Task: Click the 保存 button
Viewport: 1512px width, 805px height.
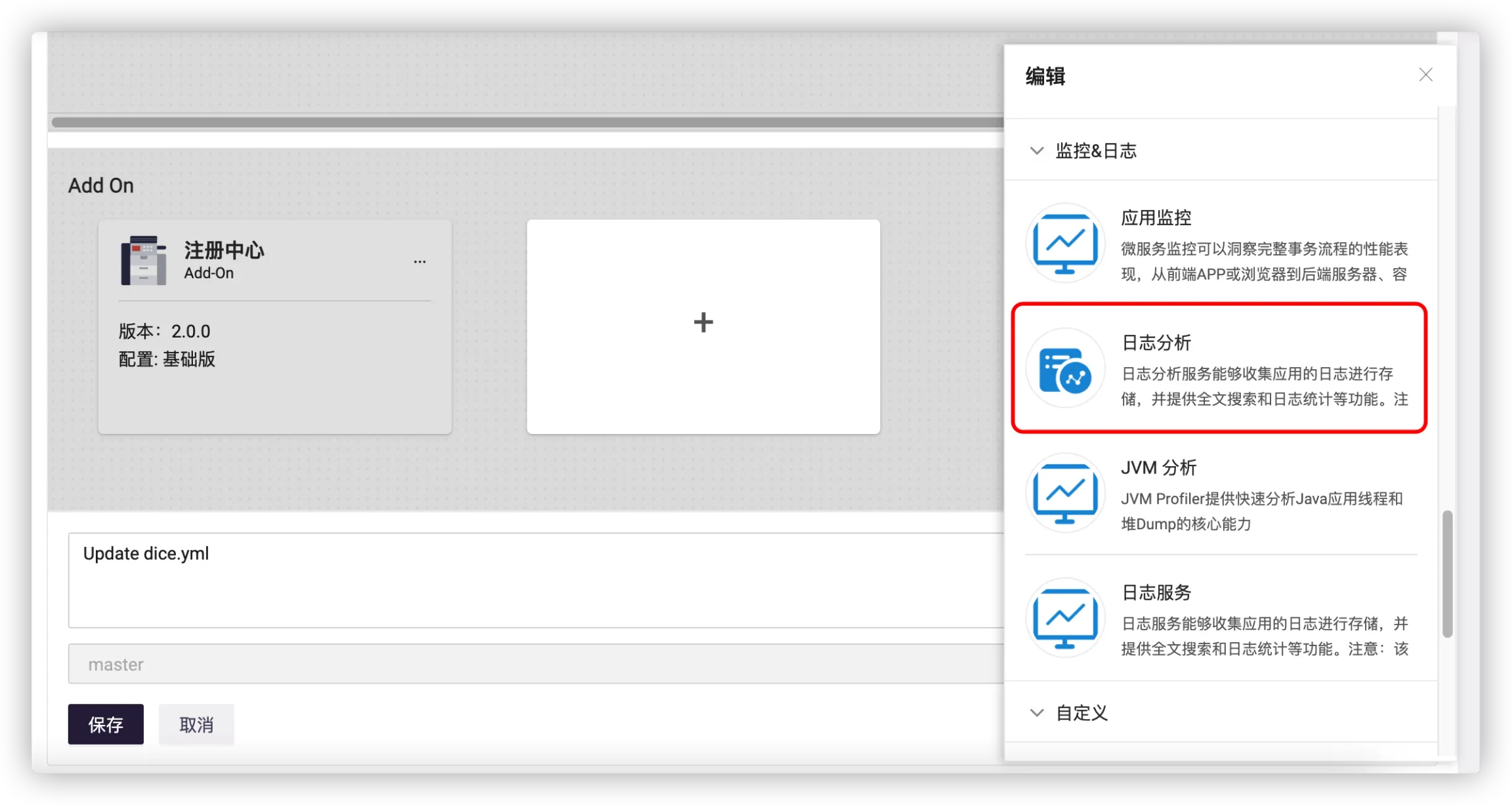Action: click(106, 724)
